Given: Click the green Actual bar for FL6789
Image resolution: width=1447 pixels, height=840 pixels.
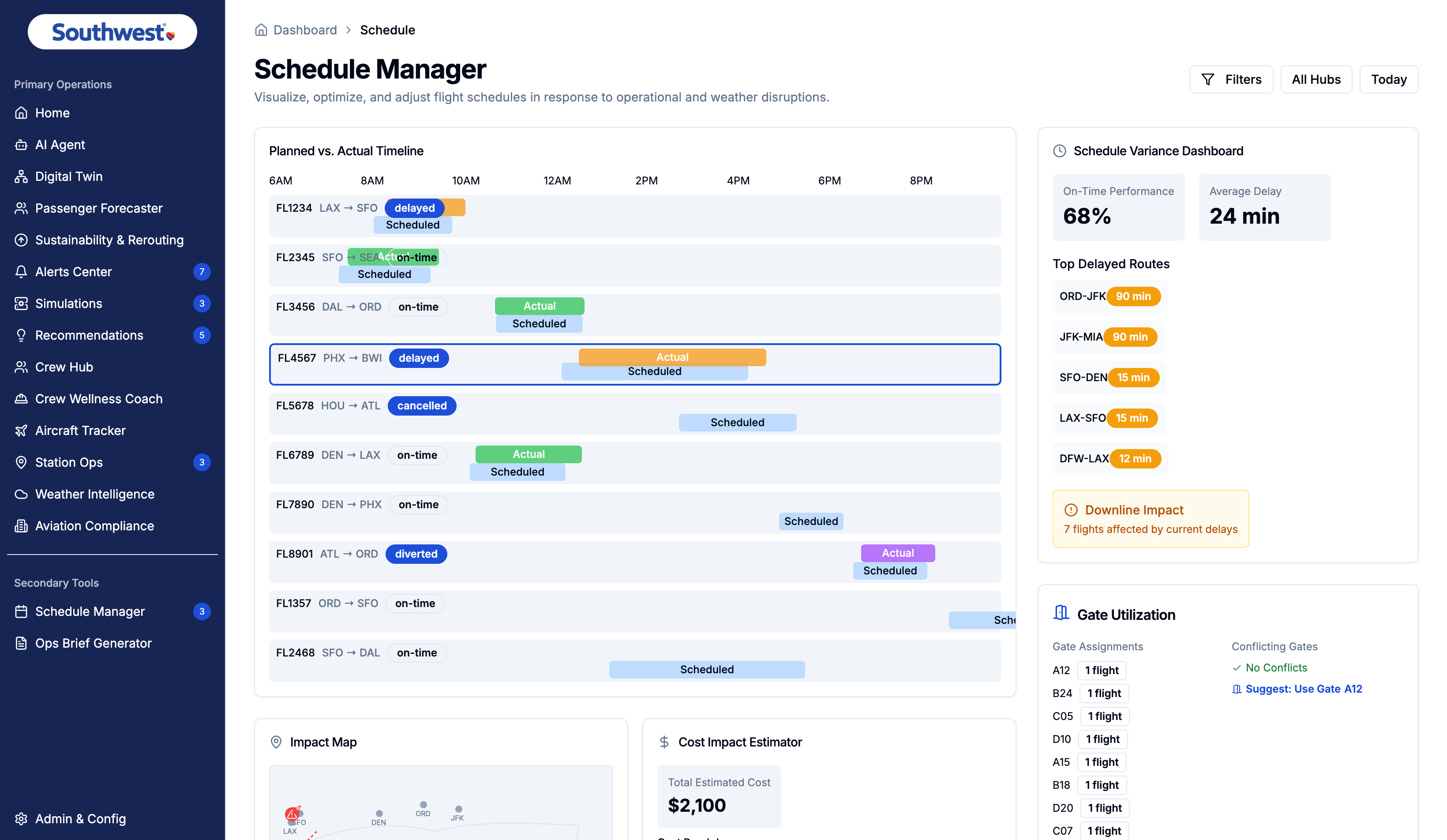Looking at the screenshot, I should pos(528,454).
